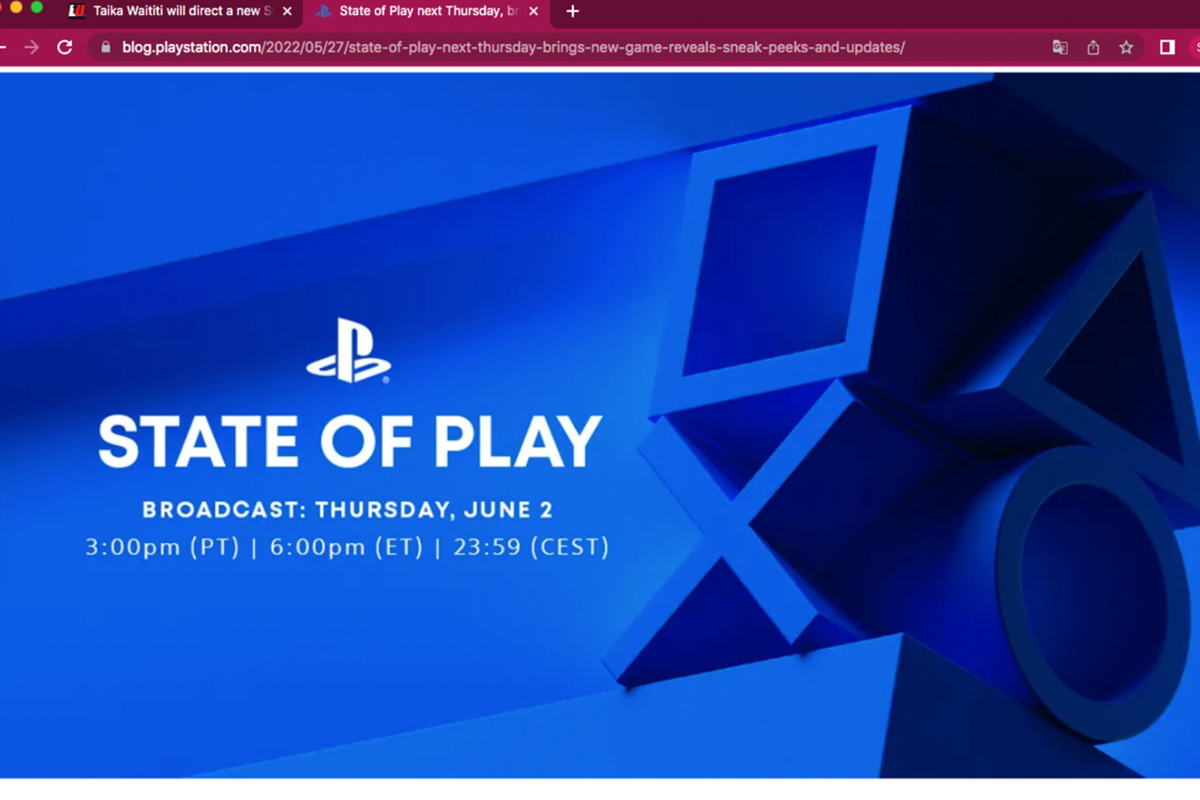Bookmark this page with star icon
The width and height of the screenshot is (1200, 800).
pos(1126,47)
